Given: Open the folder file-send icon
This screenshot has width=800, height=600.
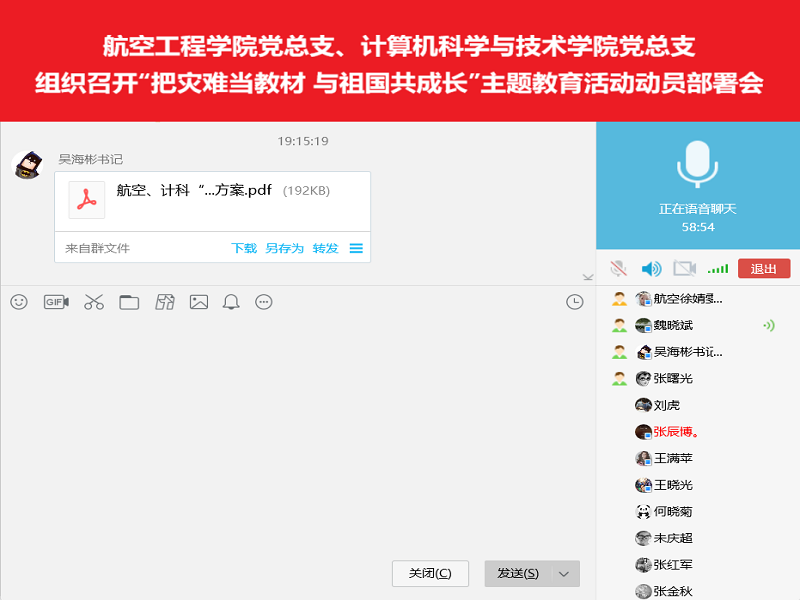Looking at the screenshot, I should tap(129, 302).
